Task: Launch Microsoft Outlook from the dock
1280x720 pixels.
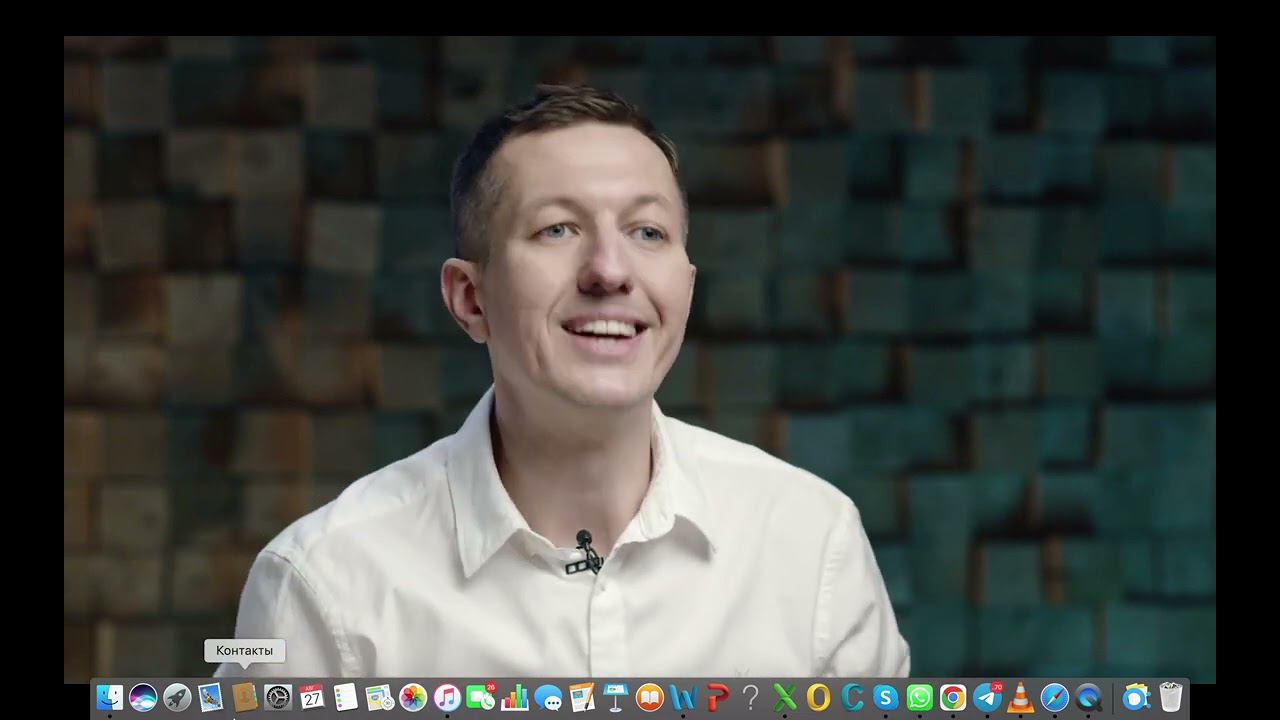Action: pos(819,697)
